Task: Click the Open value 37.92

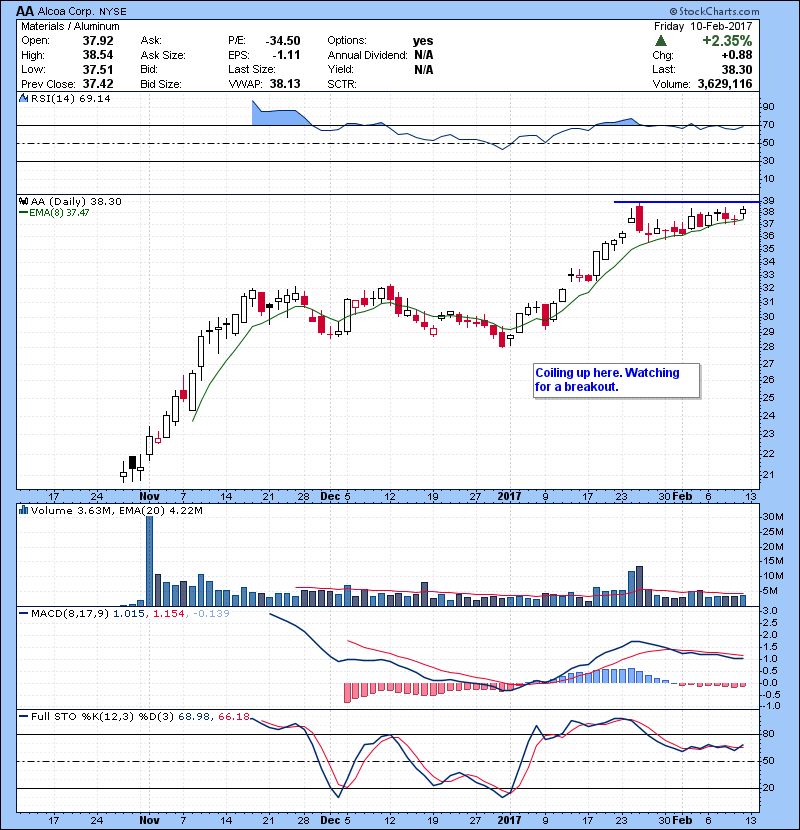Action: 98,41
